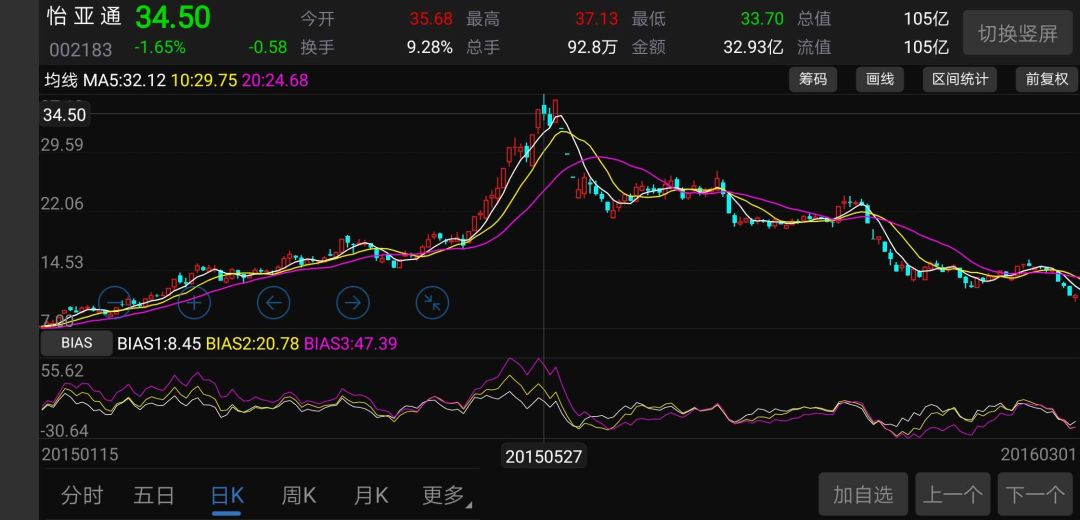Tap the zoom-out minus circle icon
Image resolution: width=1080 pixels, height=520 pixels.
(116, 302)
